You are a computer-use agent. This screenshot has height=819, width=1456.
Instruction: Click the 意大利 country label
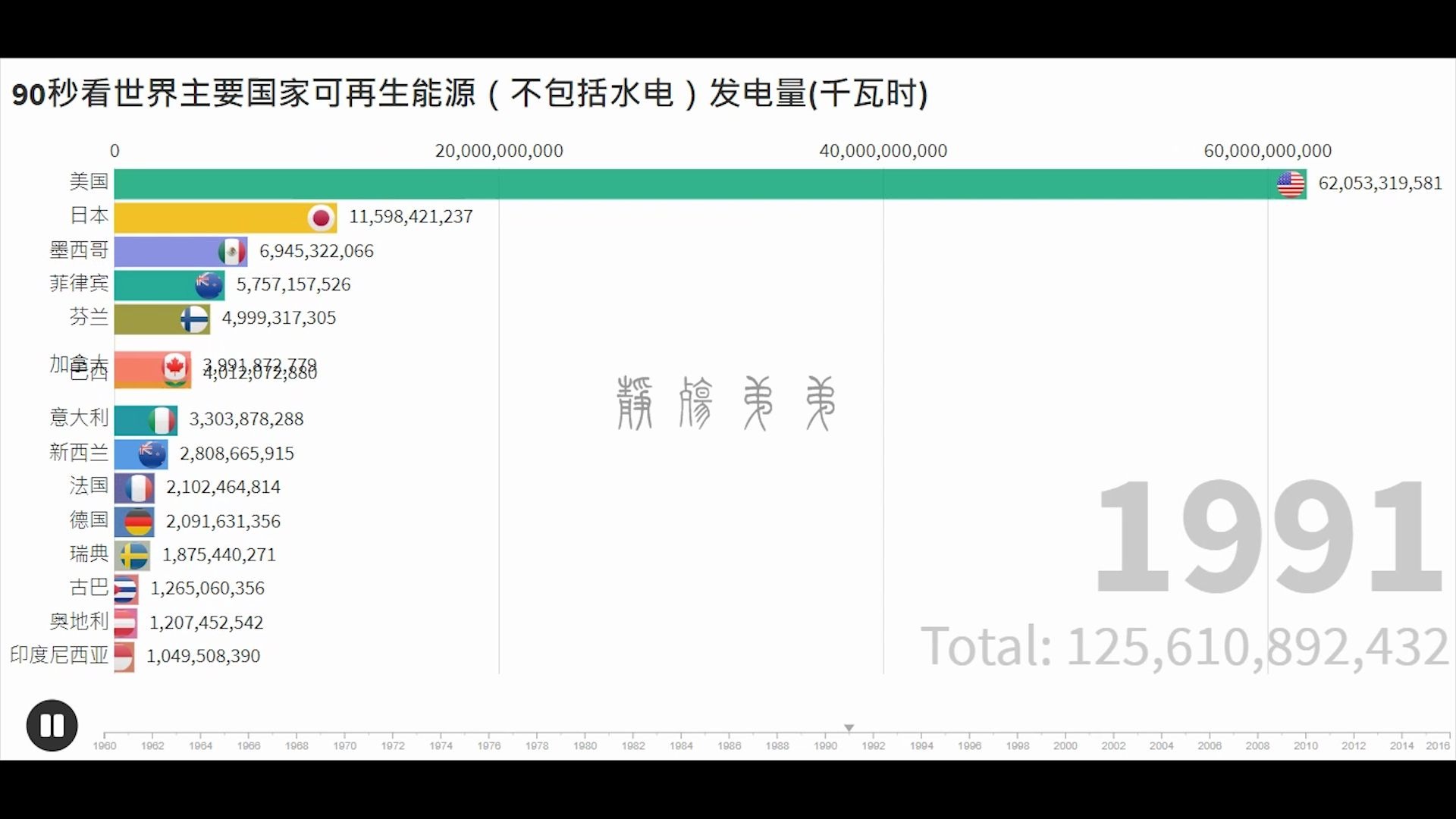click(x=79, y=418)
